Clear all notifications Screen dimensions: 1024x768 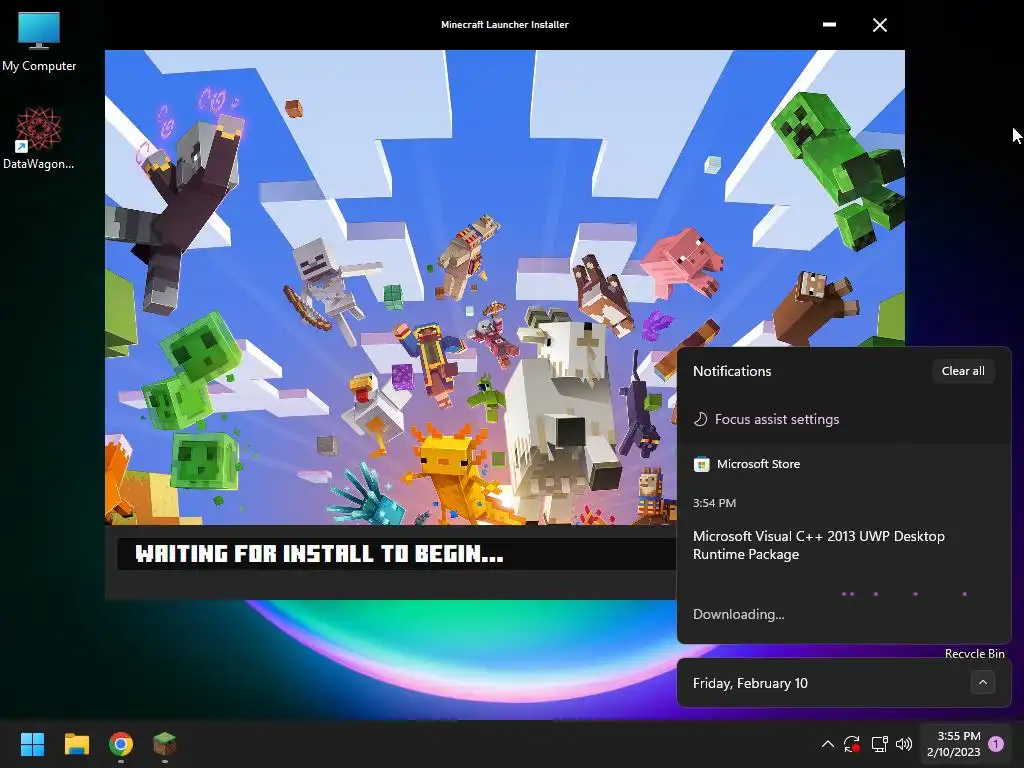pyautogui.click(x=963, y=371)
